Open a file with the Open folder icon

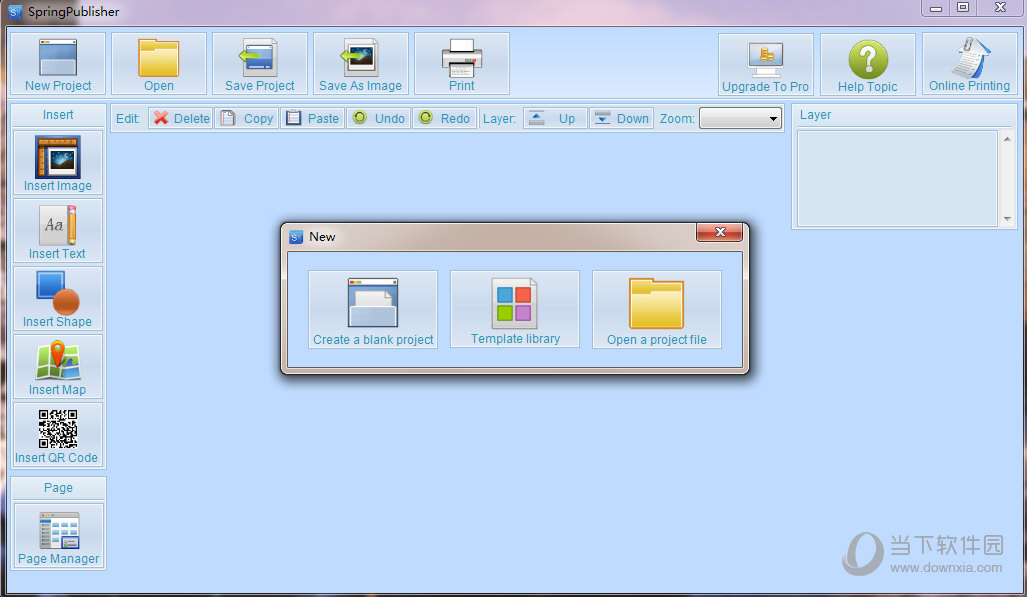pyautogui.click(x=159, y=64)
